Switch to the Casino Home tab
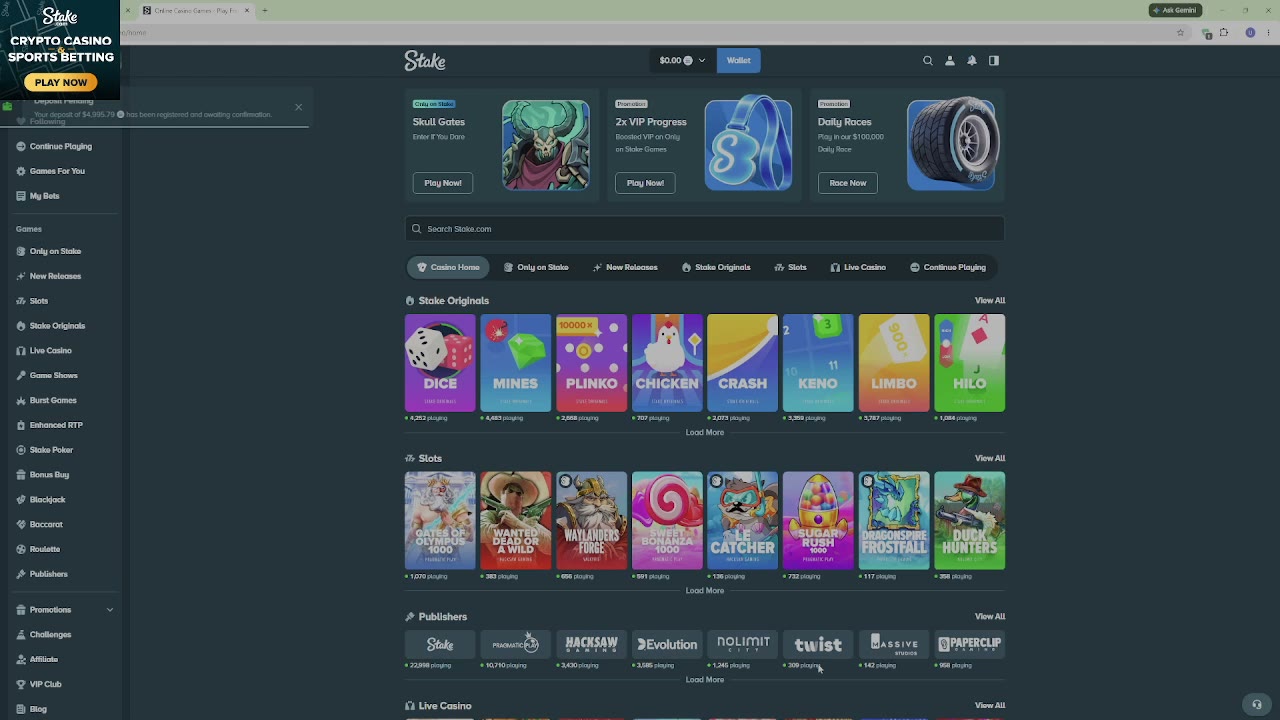 [x=448, y=267]
